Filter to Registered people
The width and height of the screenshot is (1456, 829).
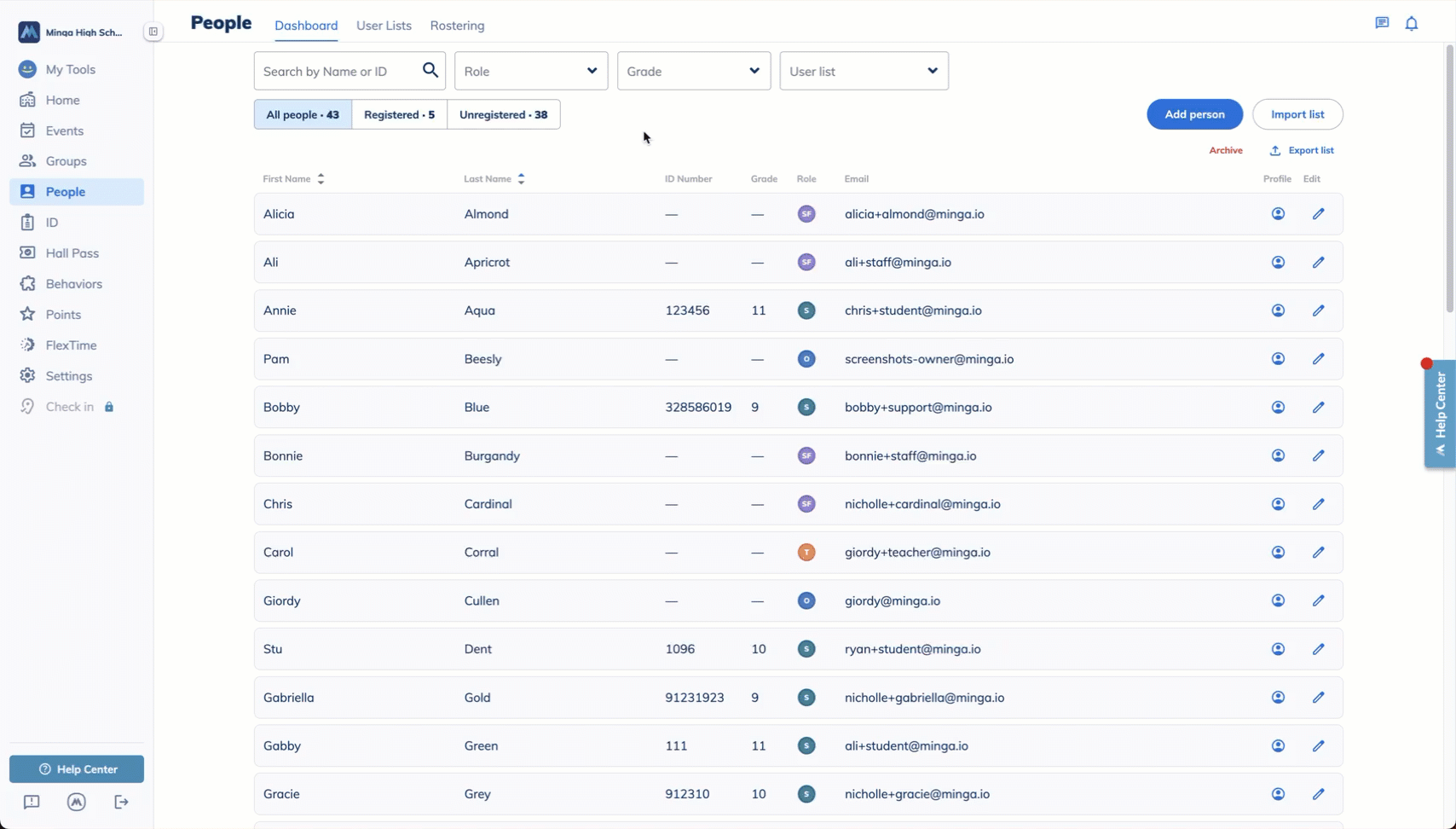pyautogui.click(x=399, y=114)
